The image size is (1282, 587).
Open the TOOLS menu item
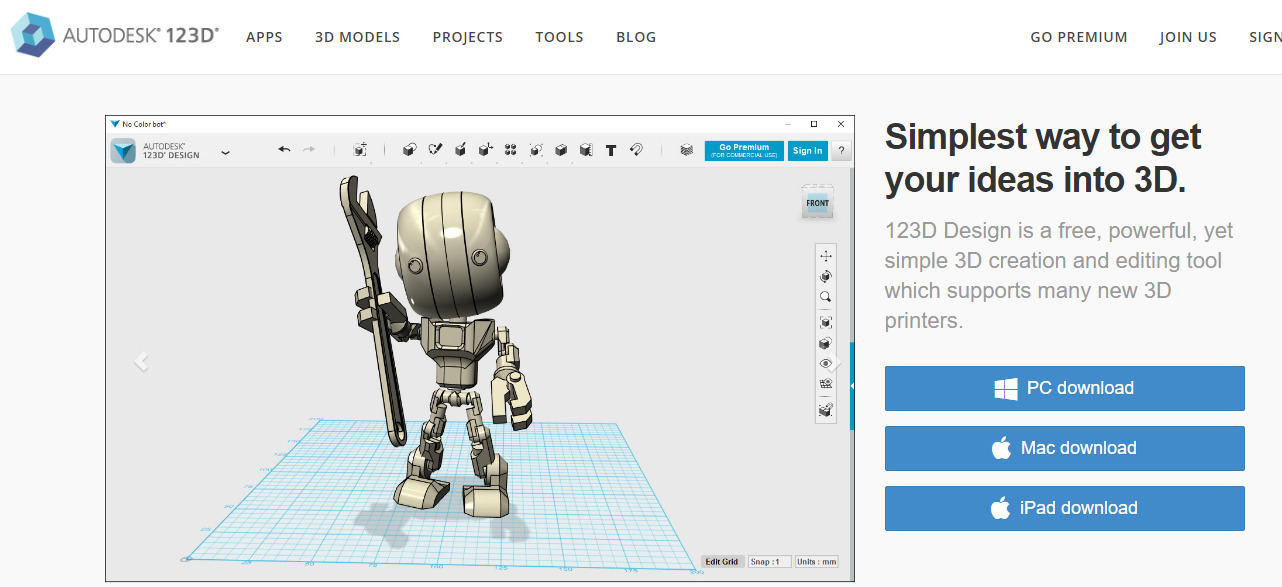click(559, 37)
